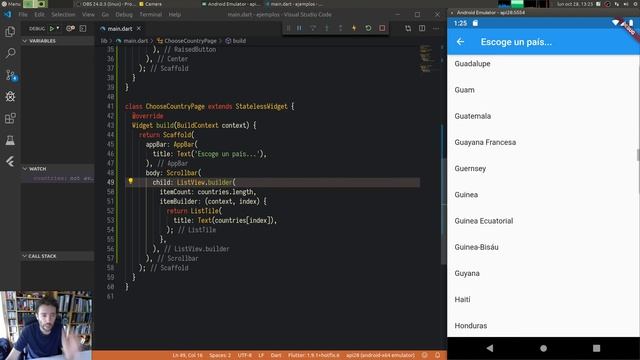
Task: Split the editor to the right
Action: point(422,28)
